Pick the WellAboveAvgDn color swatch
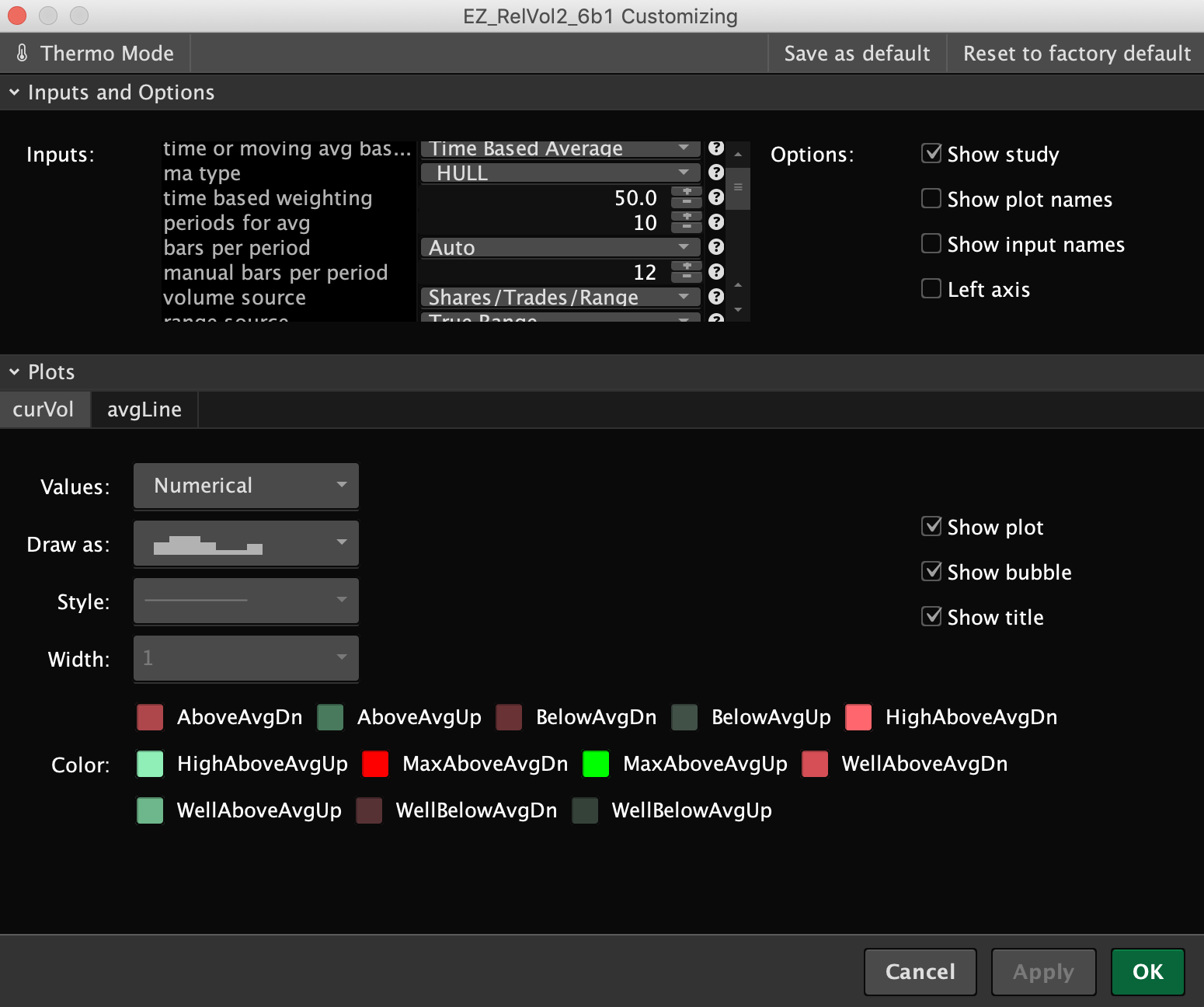Viewport: 1204px width, 1007px height. (815, 764)
